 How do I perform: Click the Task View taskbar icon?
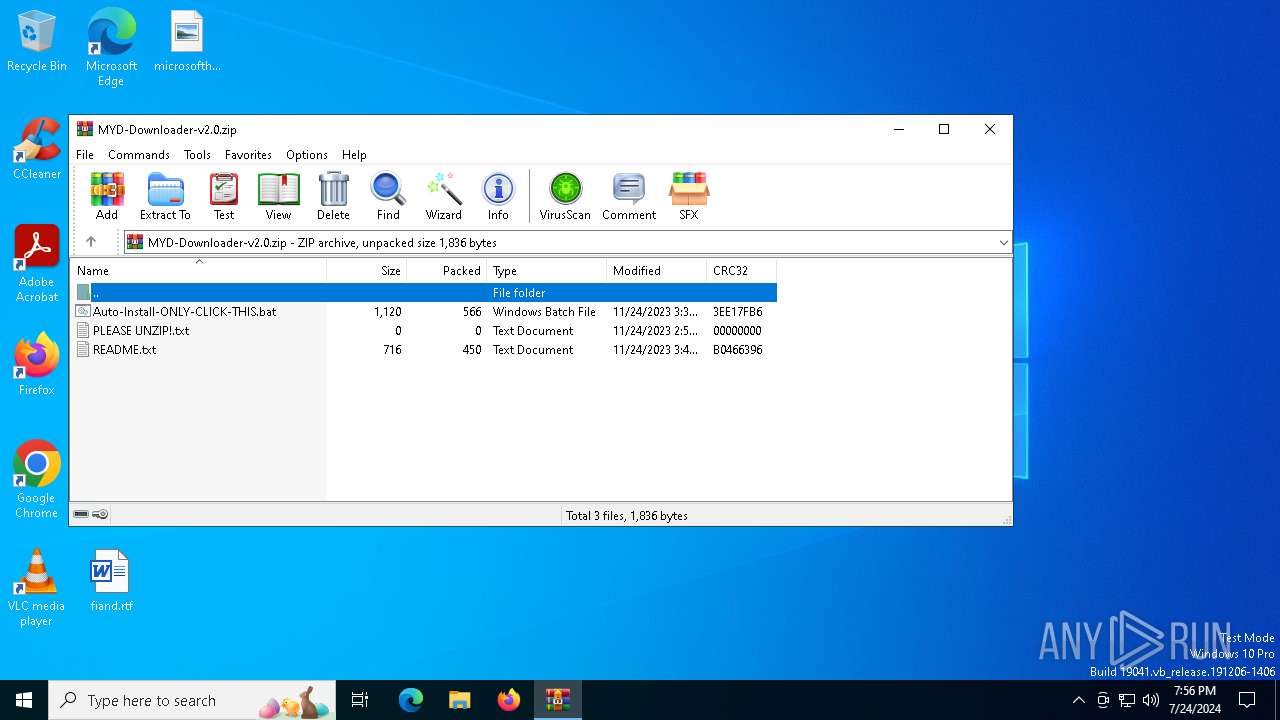point(360,700)
